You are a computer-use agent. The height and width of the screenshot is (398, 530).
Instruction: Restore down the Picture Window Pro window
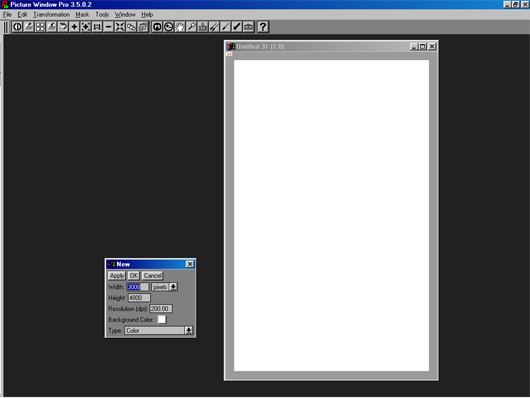click(515, 4)
